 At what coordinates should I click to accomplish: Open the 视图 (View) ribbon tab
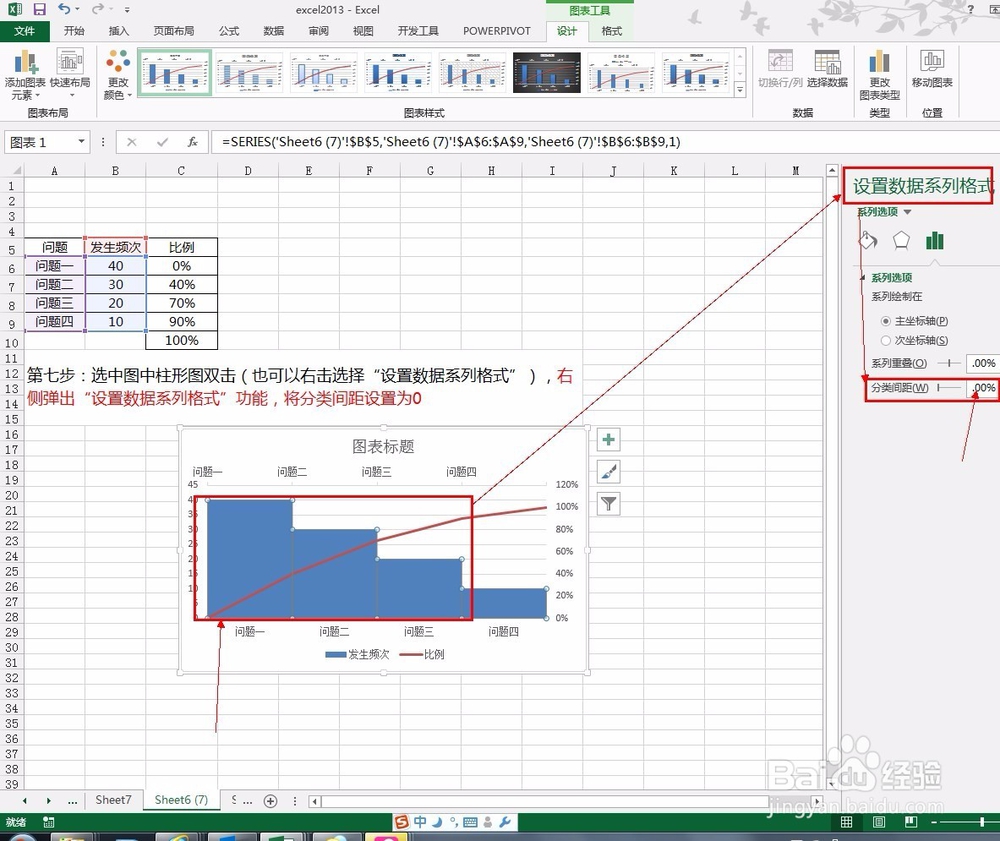tap(363, 31)
